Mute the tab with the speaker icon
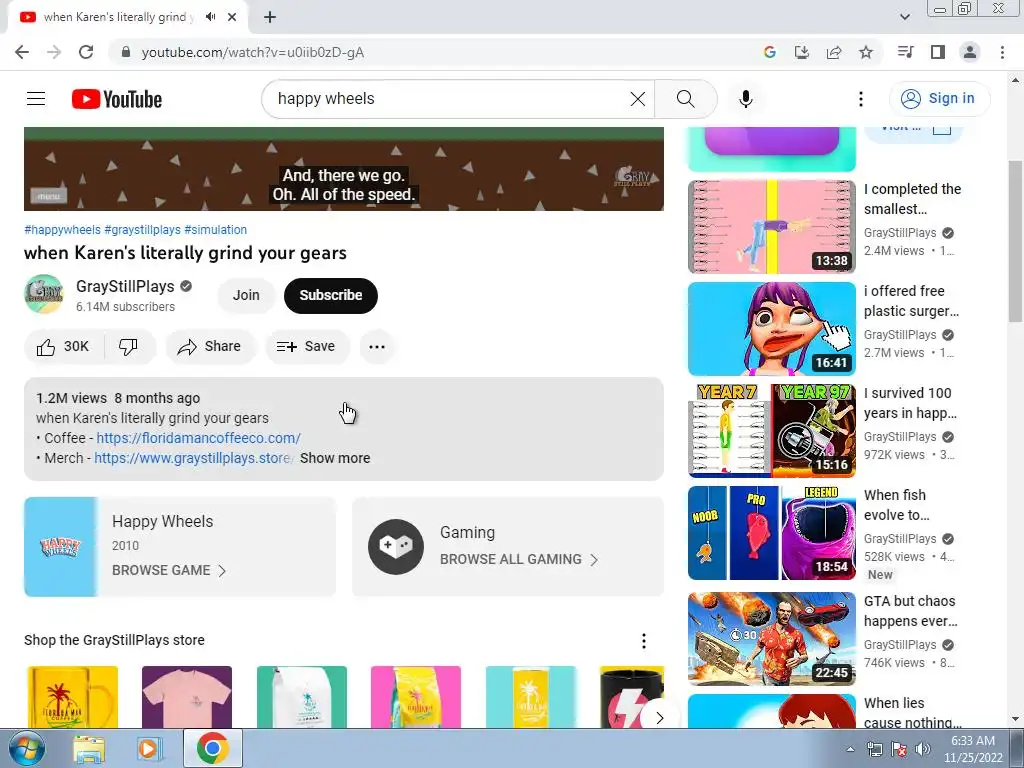 (x=210, y=17)
